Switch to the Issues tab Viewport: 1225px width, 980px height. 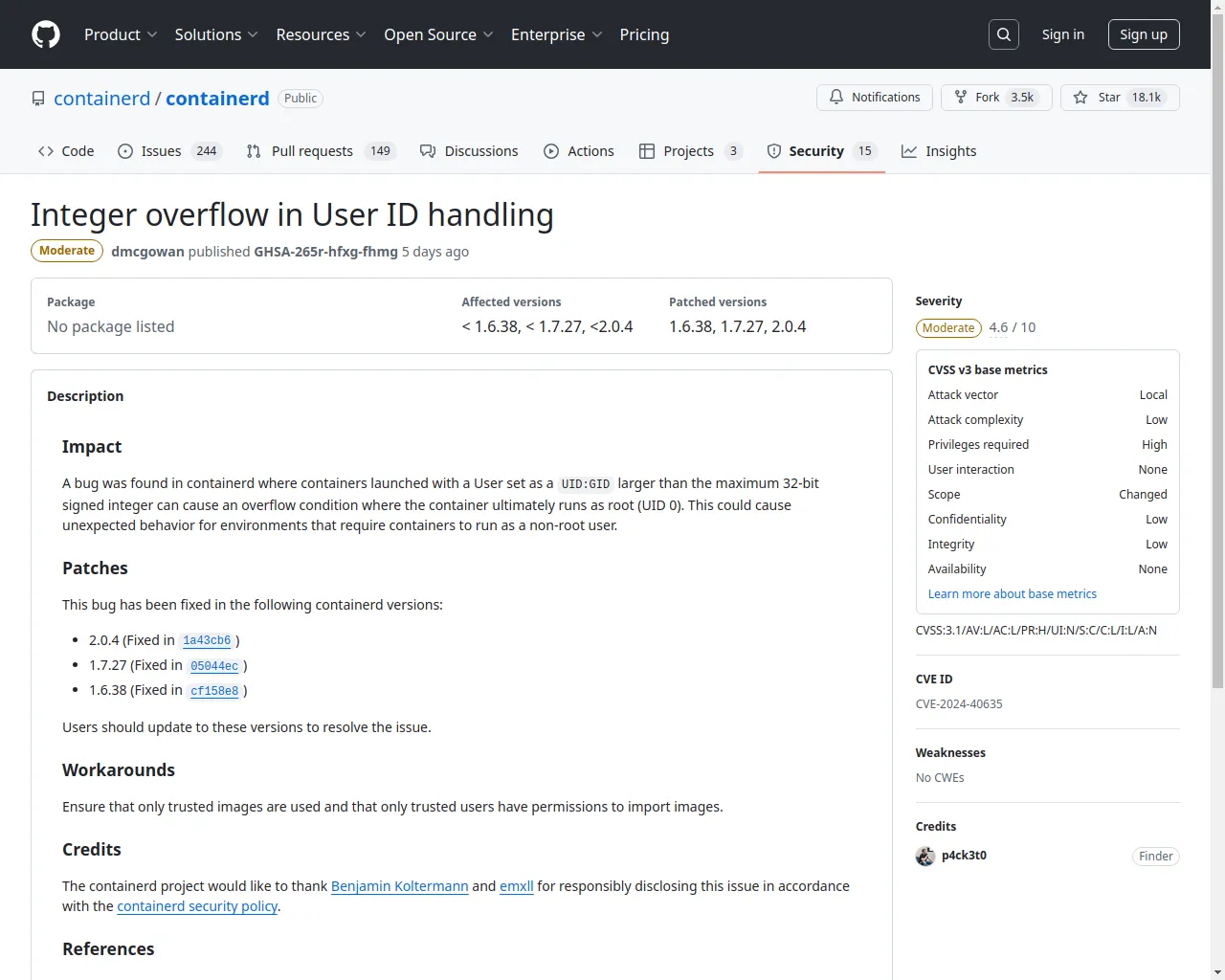(170, 151)
